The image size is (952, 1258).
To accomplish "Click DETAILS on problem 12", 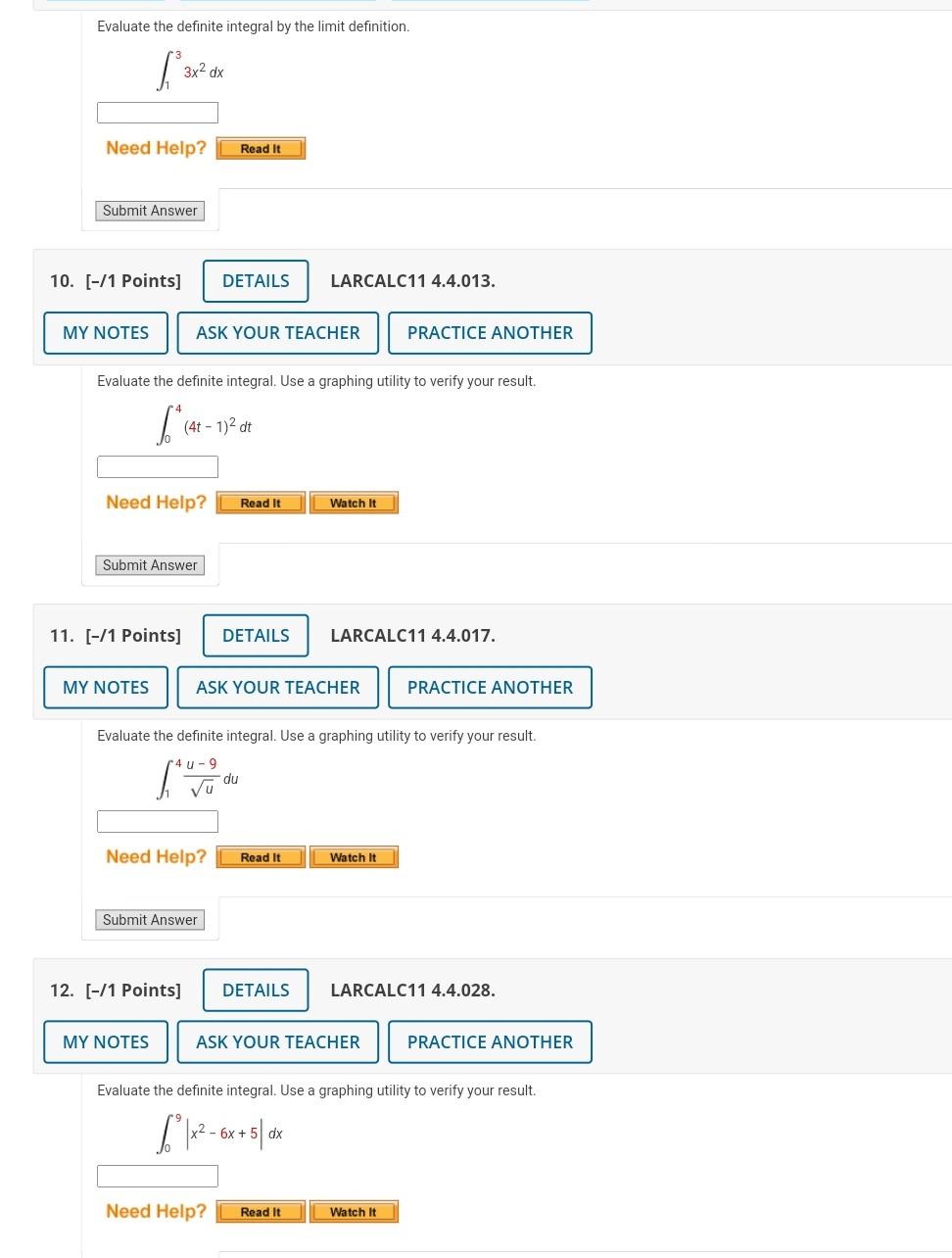I will click(255, 990).
